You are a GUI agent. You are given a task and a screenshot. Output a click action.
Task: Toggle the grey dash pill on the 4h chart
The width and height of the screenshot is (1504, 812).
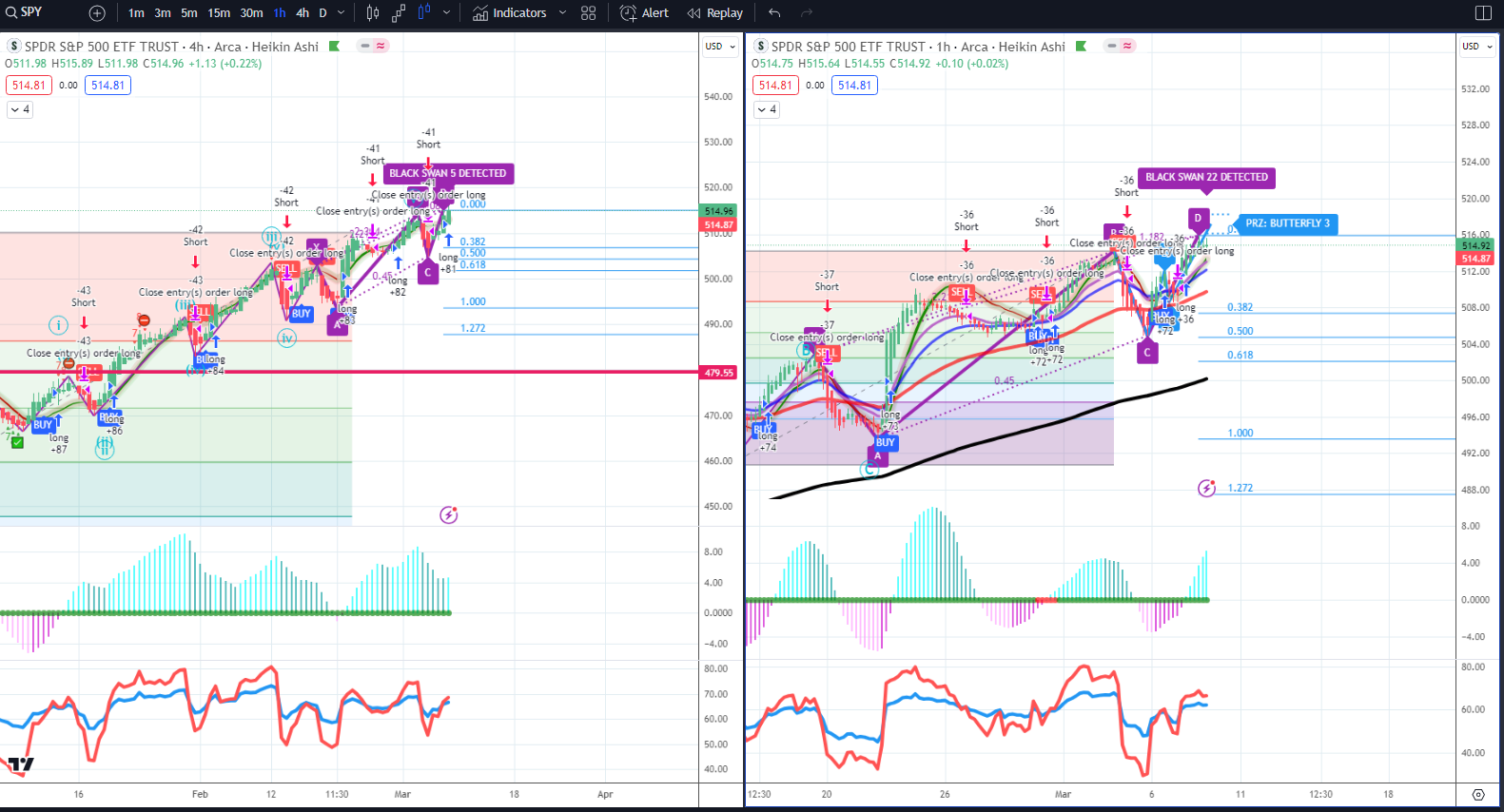[365, 46]
